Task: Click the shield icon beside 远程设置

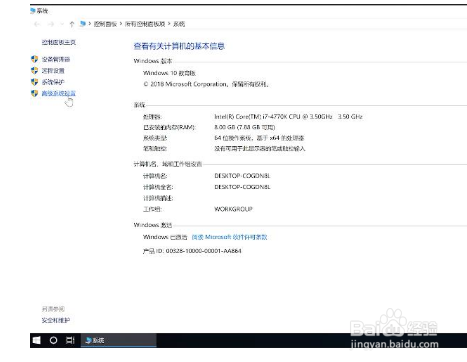Action: click(x=34, y=71)
